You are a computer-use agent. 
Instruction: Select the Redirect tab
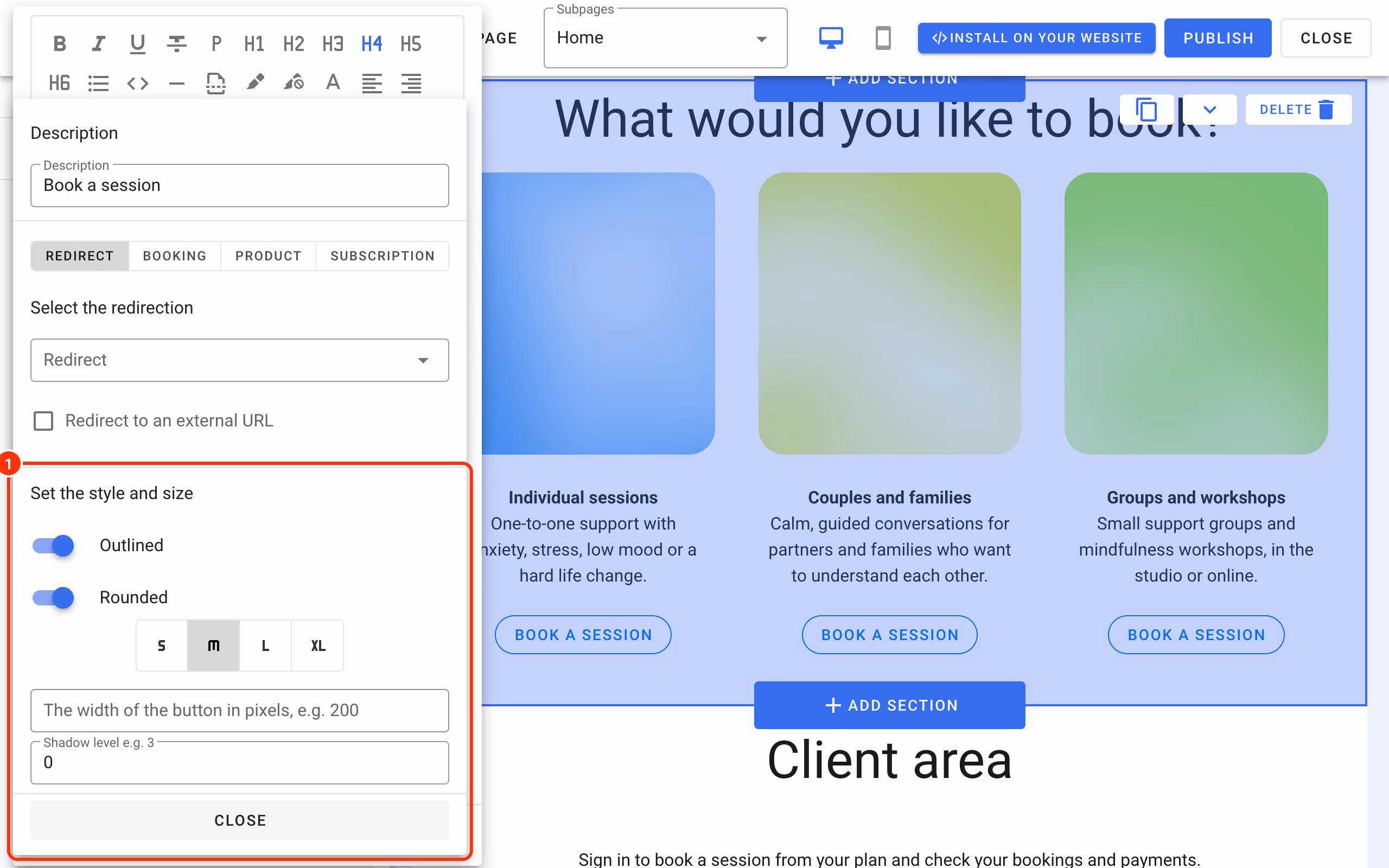pos(80,256)
